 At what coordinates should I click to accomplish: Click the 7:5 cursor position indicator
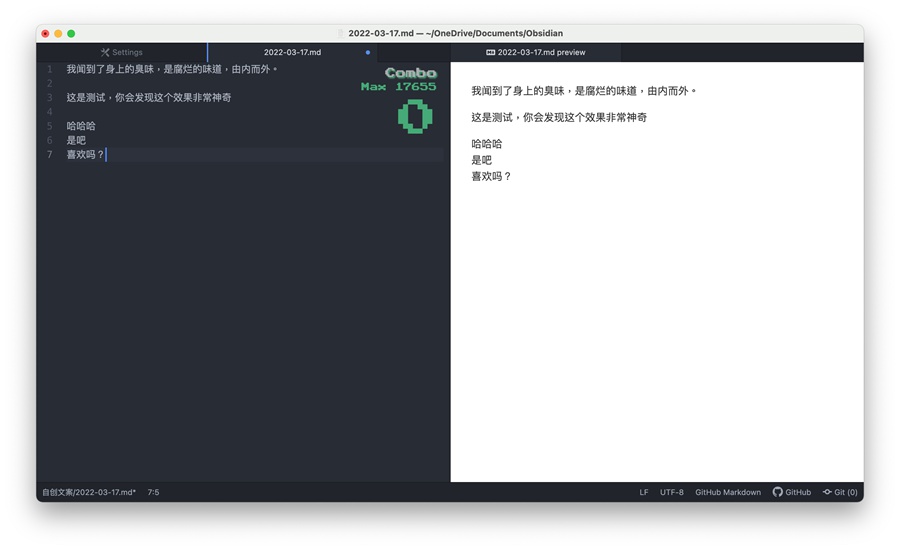click(153, 492)
